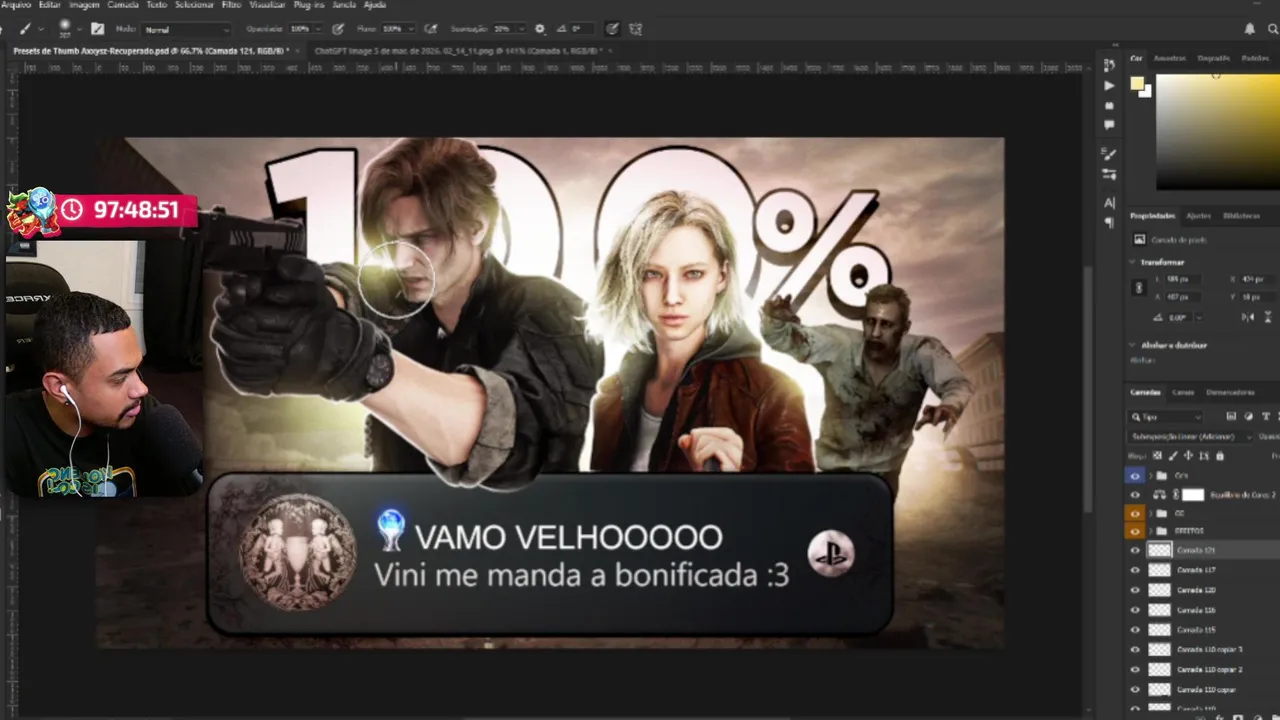Switch to the Amostras tab
The height and width of the screenshot is (720, 1280).
tap(1170, 59)
